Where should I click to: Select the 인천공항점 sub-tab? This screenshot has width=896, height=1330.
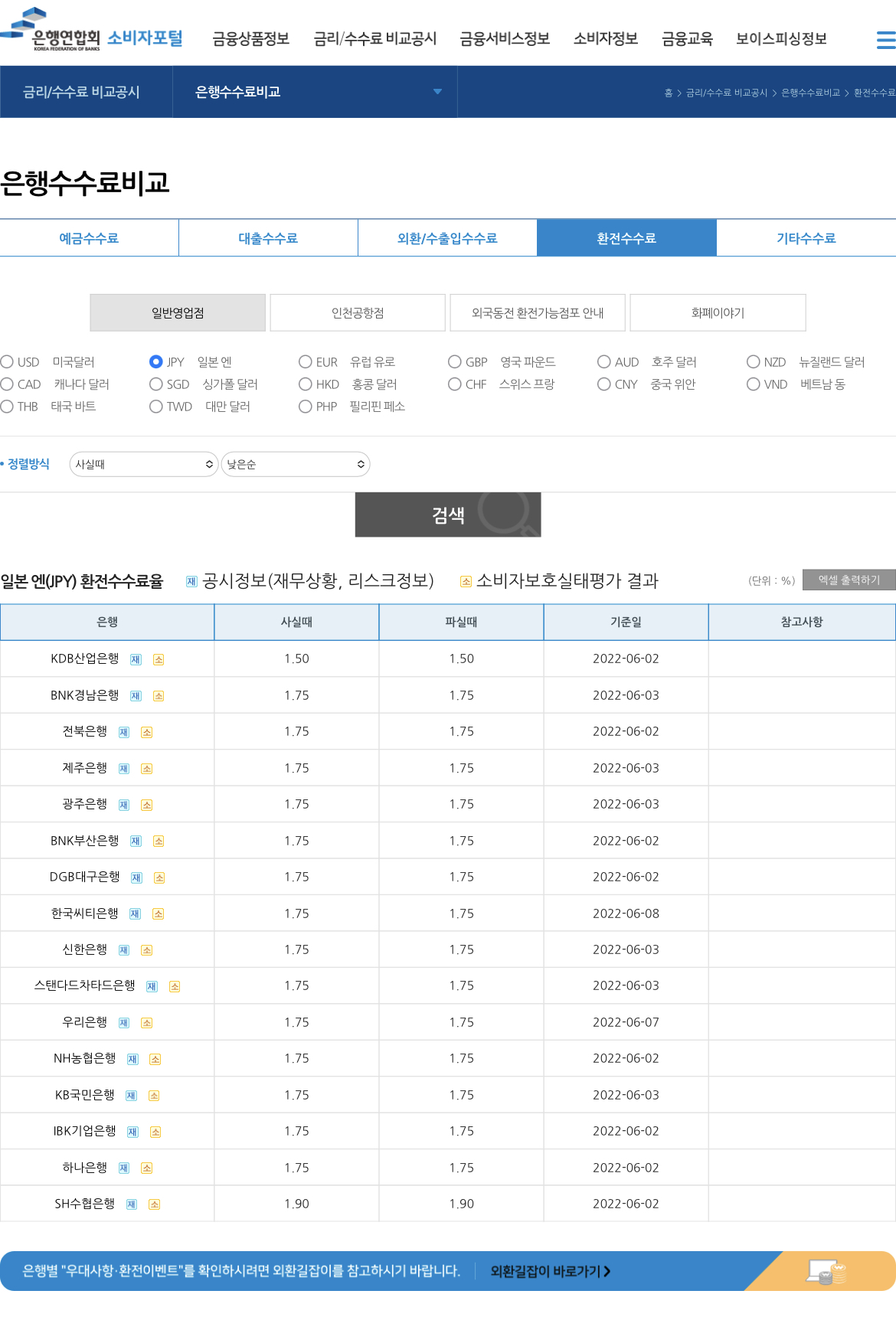pyautogui.click(x=358, y=313)
